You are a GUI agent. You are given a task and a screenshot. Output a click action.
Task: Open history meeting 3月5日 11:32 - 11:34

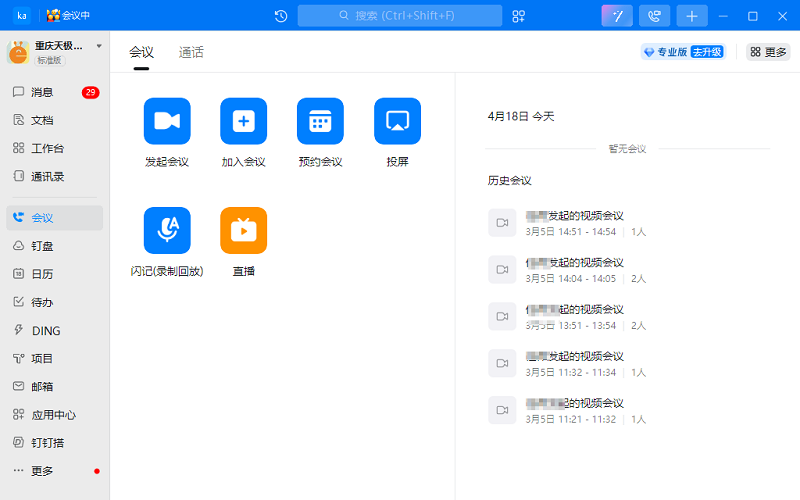pyautogui.click(x=567, y=364)
